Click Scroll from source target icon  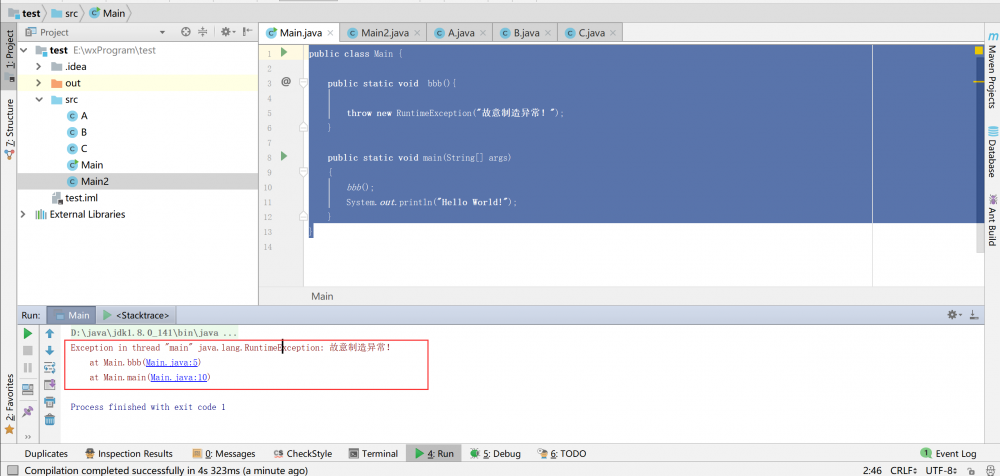click(186, 32)
